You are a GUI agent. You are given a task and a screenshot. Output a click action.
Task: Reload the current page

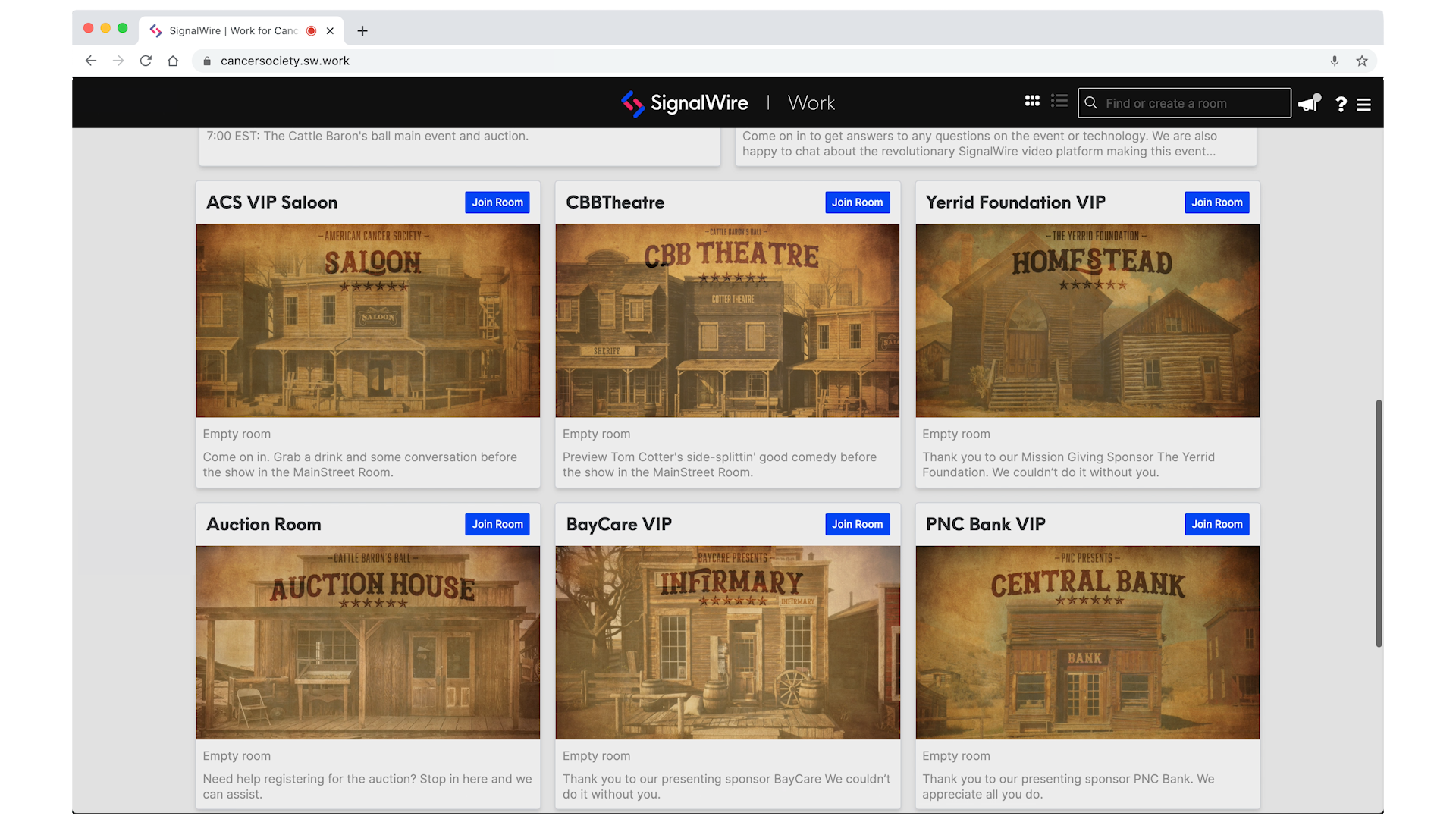pos(146,61)
